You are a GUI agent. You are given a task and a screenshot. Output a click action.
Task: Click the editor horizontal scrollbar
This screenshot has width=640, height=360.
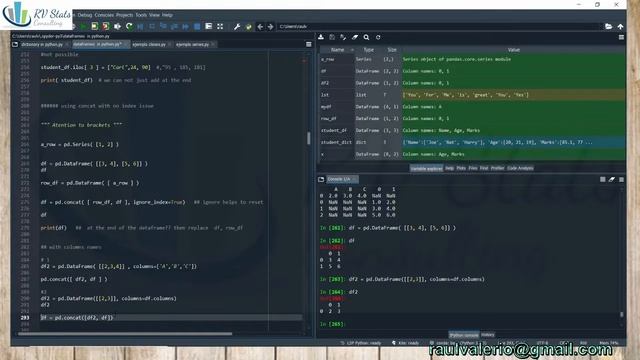tap(125, 334)
